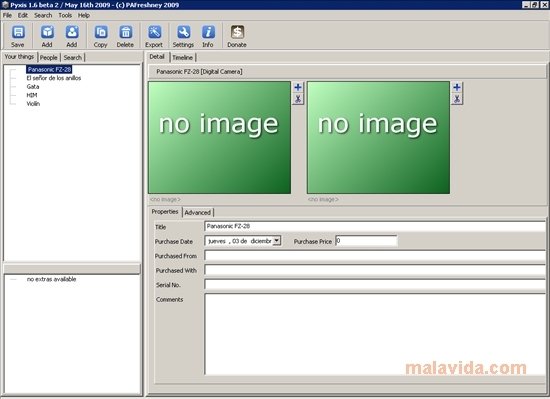This screenshot has width=550, height=399.
Task: Open the Help menu
Action: (x=84, y=15)
